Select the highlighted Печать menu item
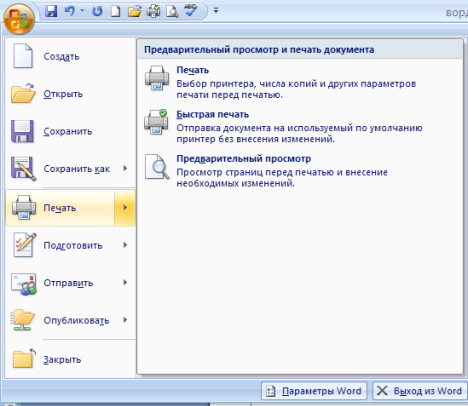Viewport: 468px width, 406px height. click(x=60, y=208)
